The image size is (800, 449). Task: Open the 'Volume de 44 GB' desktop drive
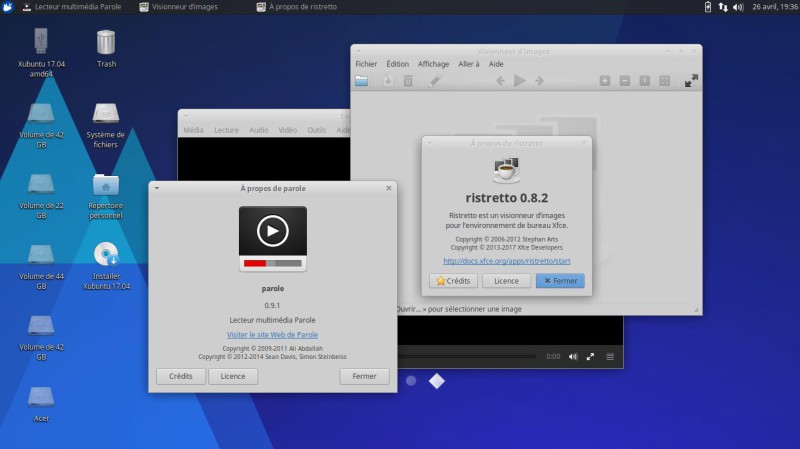point(41,267)
